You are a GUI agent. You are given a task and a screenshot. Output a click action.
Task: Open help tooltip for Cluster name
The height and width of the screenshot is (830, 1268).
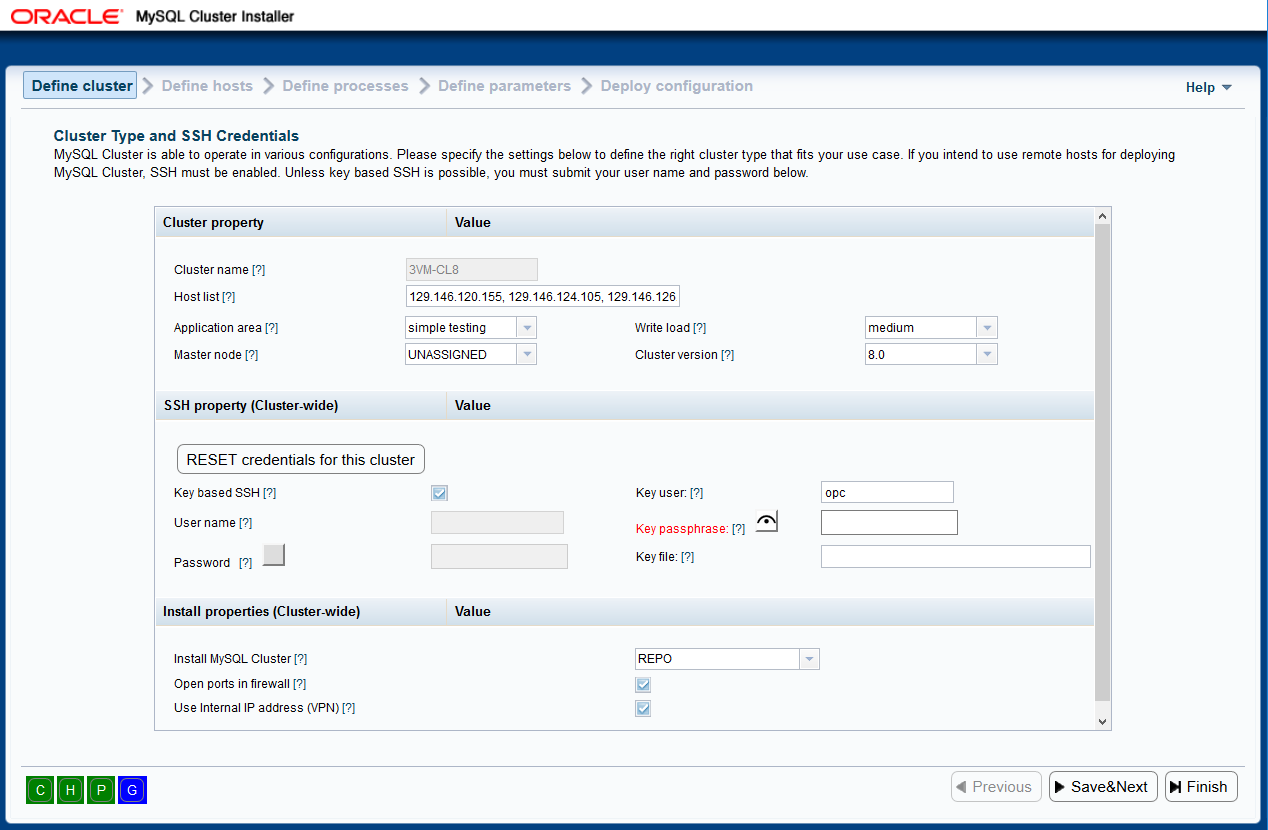tap(258, 270)
